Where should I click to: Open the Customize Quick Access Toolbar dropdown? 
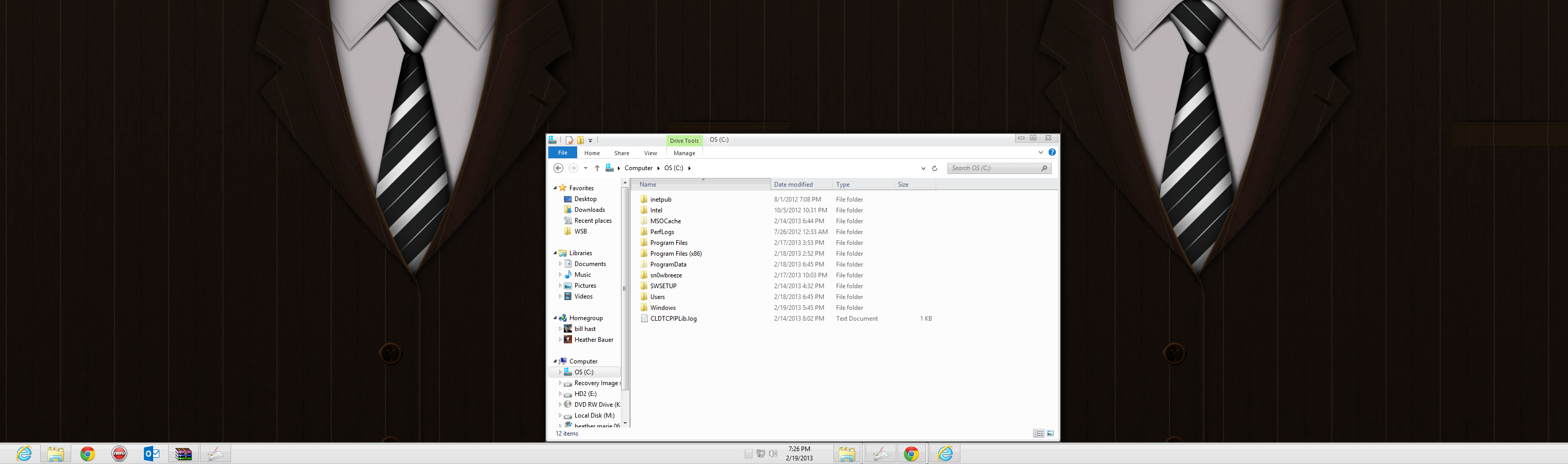point(591,140)
